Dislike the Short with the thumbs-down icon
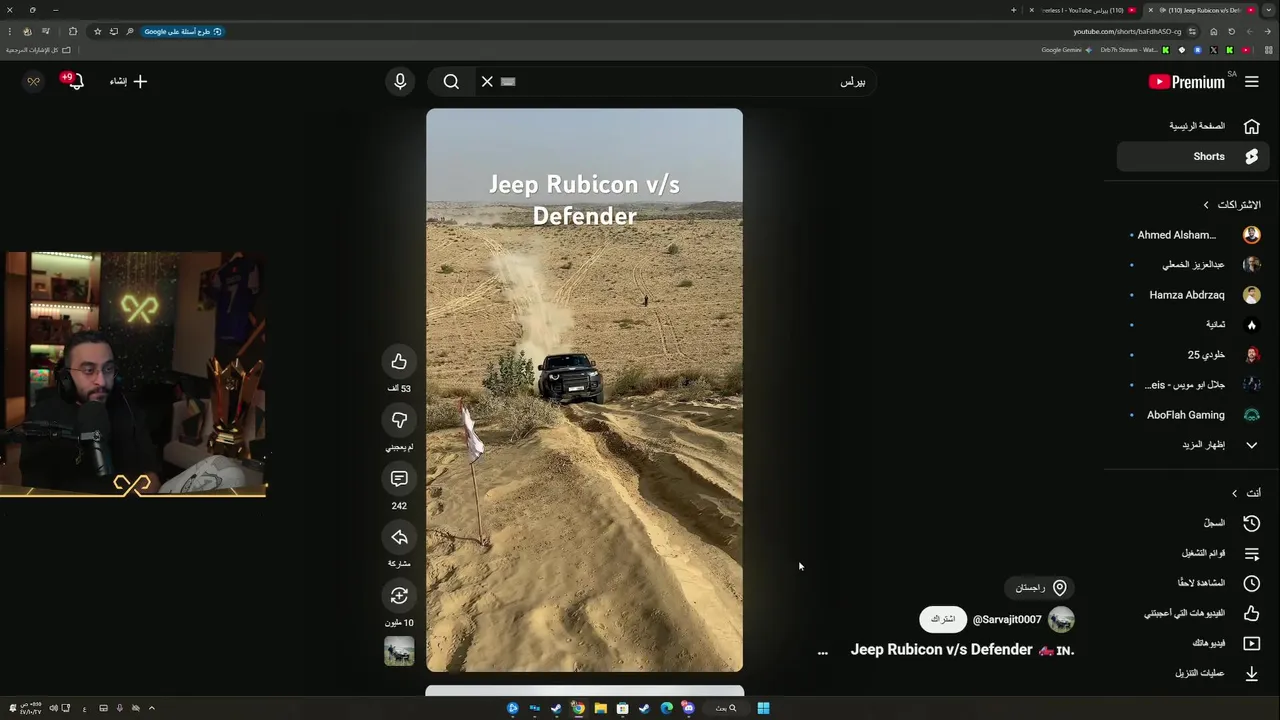This screenshot has height=720, width=1280. click(399, 420)
